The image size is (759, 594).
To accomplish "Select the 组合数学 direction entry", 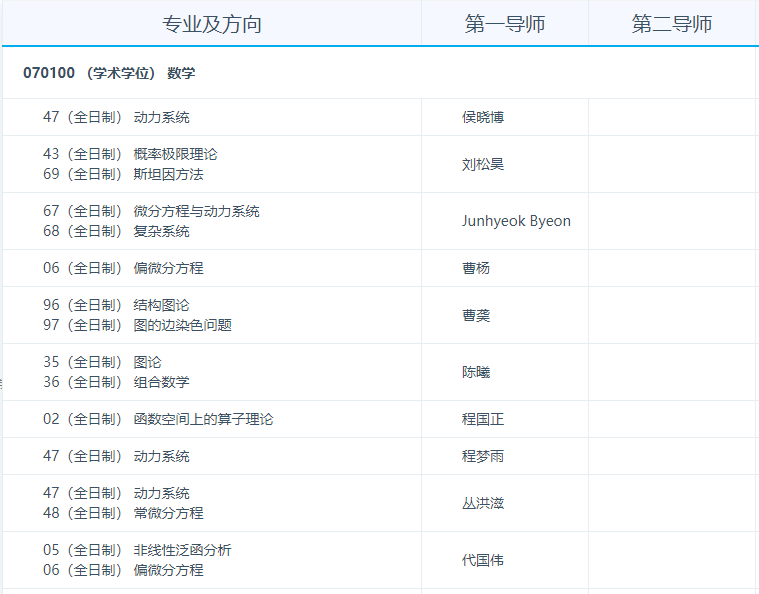I will coord(161,382).
